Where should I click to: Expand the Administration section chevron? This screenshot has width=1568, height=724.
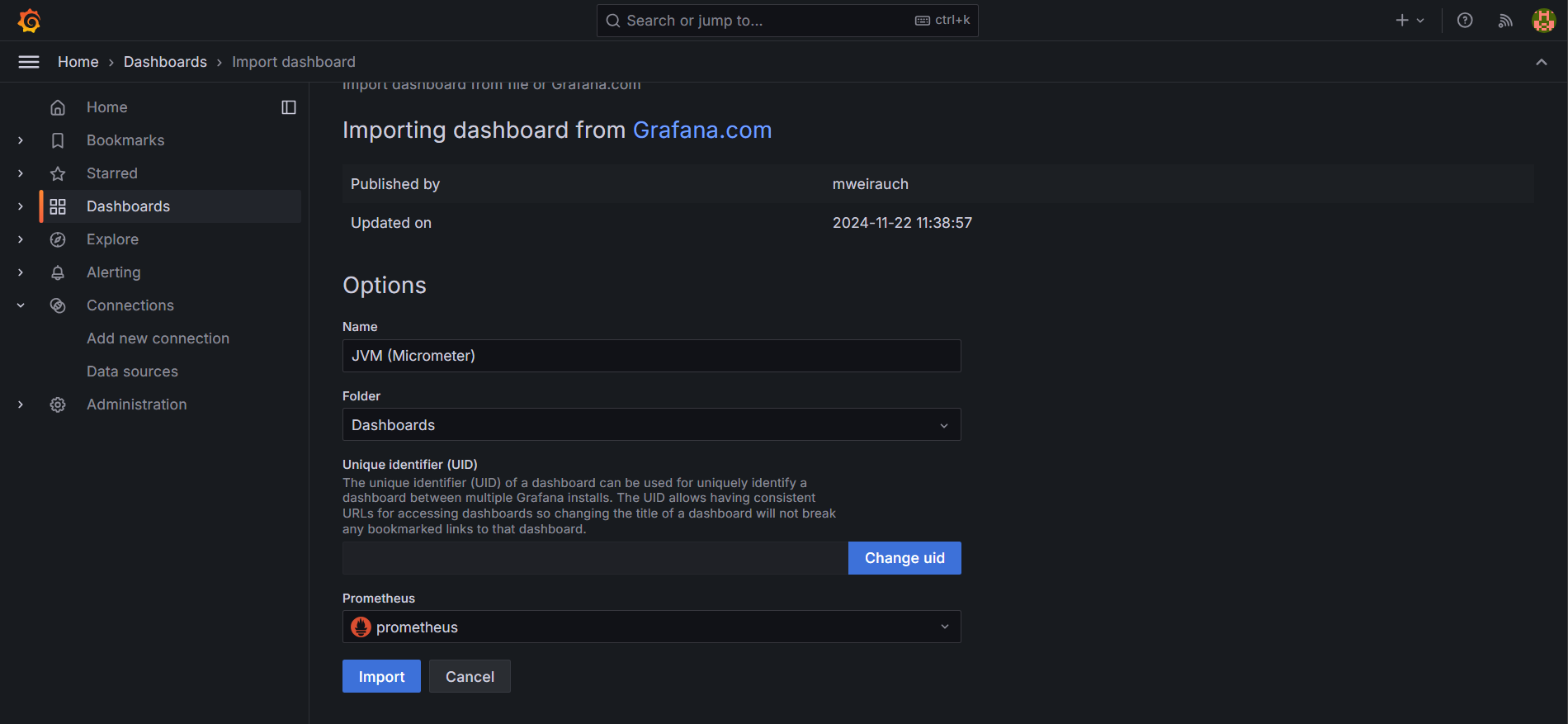(21, 405)
